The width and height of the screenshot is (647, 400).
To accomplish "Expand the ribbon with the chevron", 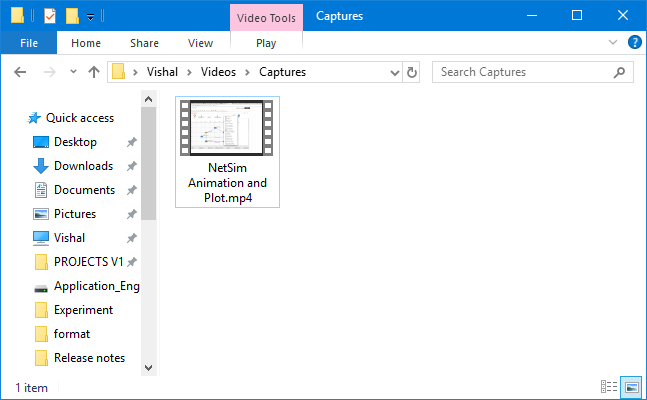I will click(613, 42).
